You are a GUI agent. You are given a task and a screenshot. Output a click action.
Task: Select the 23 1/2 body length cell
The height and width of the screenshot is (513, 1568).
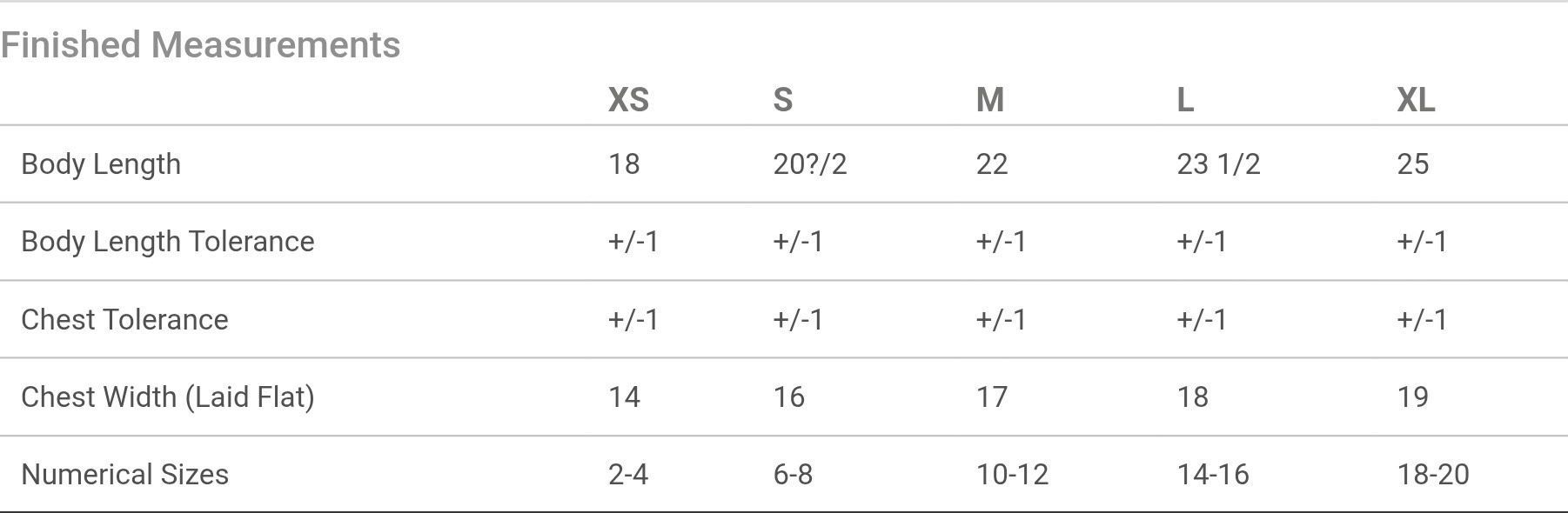(x=1218, y=164)
